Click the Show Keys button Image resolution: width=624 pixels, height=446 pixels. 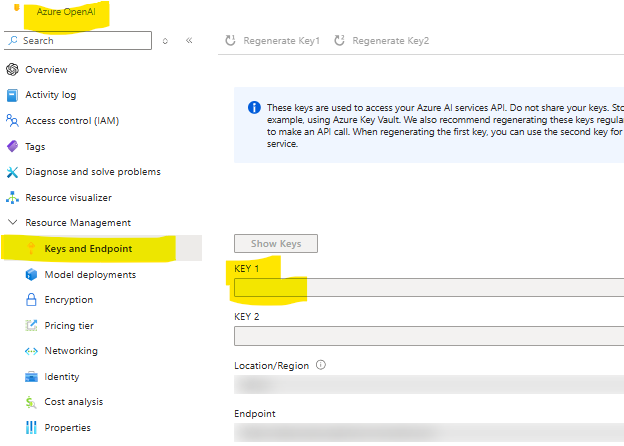click(276, 243)
